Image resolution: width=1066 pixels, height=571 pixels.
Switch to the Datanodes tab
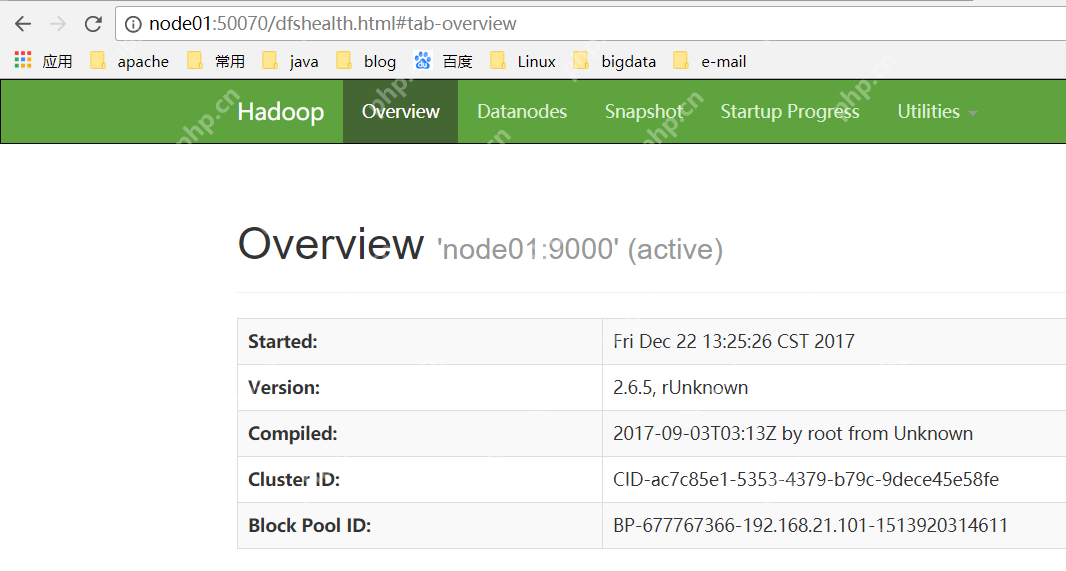pos(522,111)
